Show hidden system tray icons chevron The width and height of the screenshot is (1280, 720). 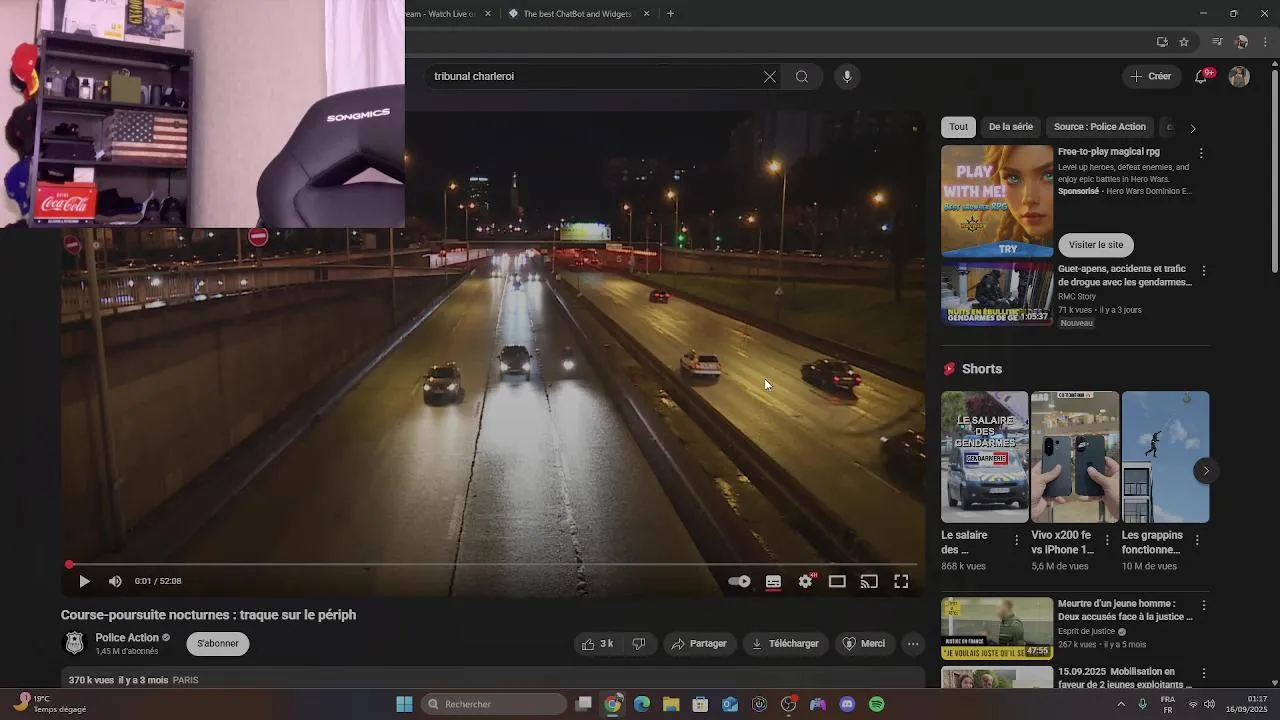tap(1121, 704)
